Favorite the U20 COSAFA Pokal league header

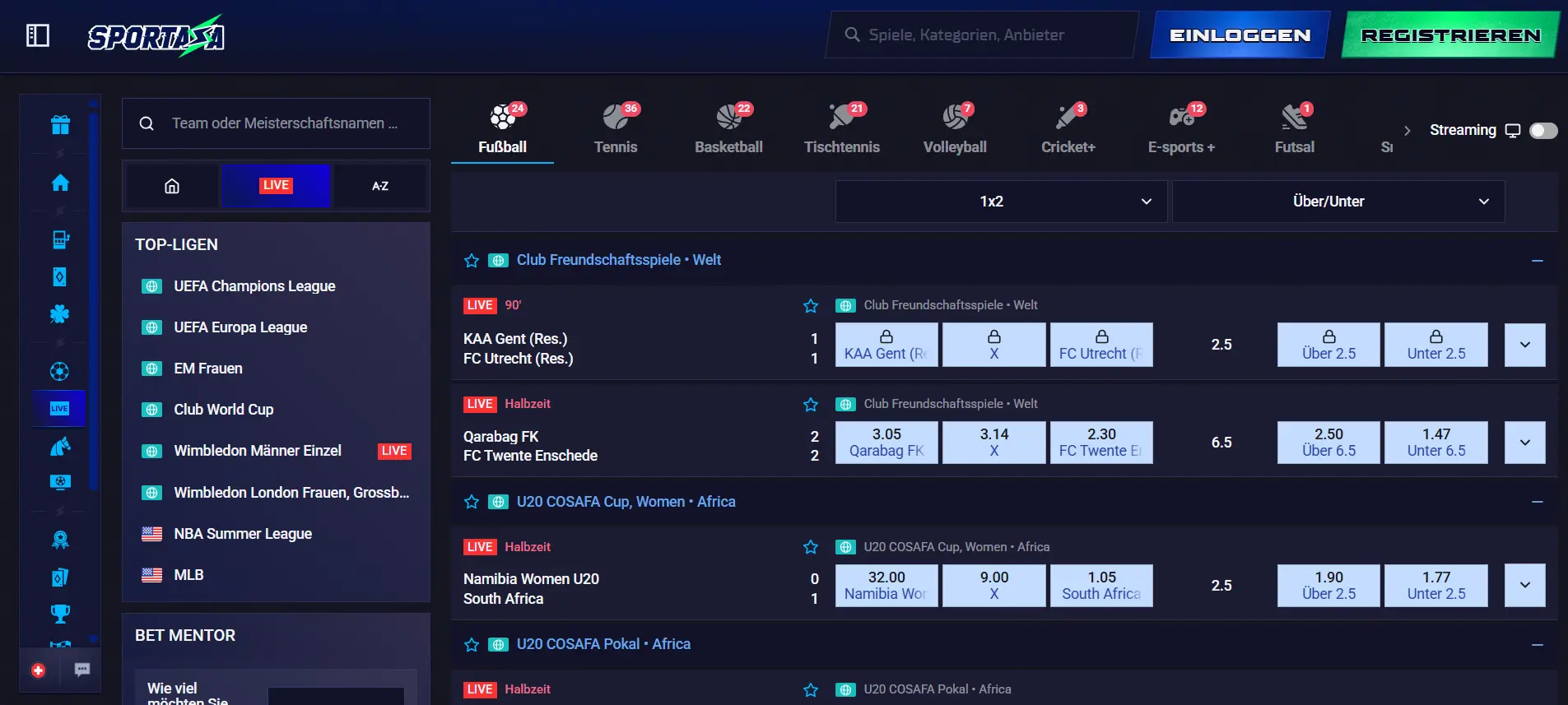(x=472, y=645)
